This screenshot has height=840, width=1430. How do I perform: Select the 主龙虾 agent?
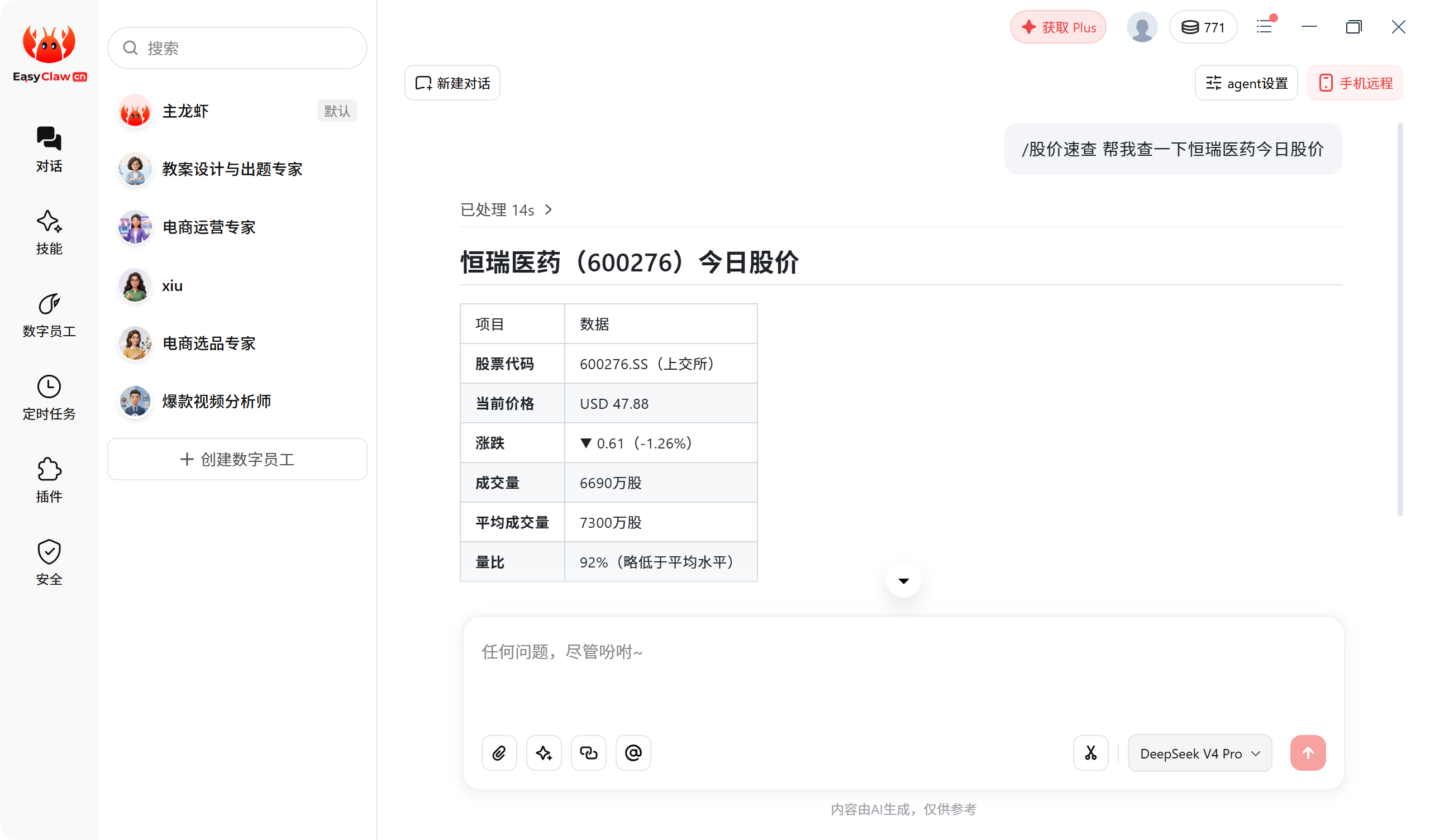[237, 111]
